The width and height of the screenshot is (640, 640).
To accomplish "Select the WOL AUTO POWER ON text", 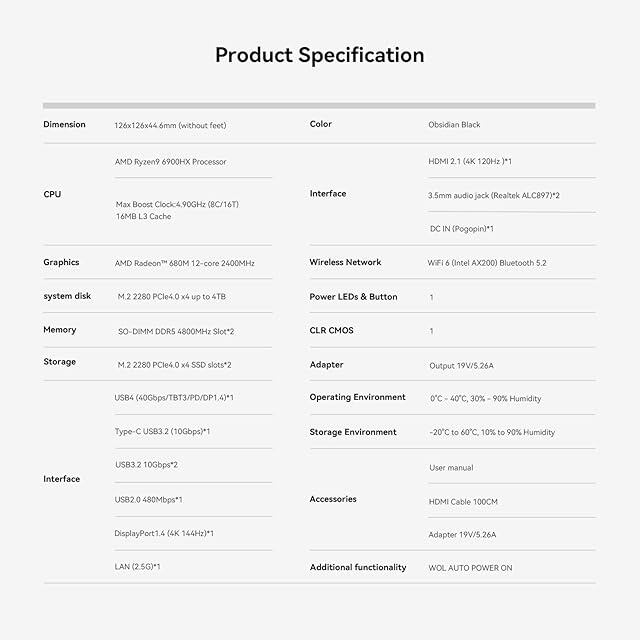I will (470, 568).
